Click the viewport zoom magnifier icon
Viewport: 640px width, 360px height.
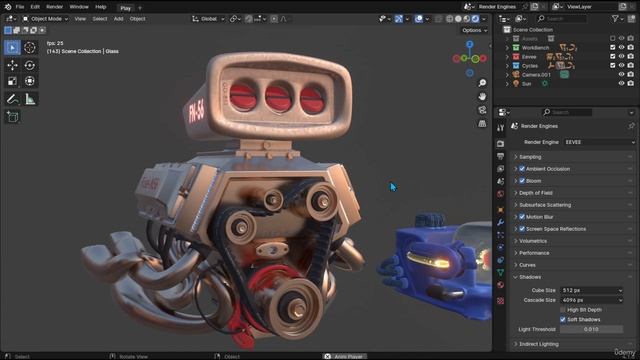[482, 83]
